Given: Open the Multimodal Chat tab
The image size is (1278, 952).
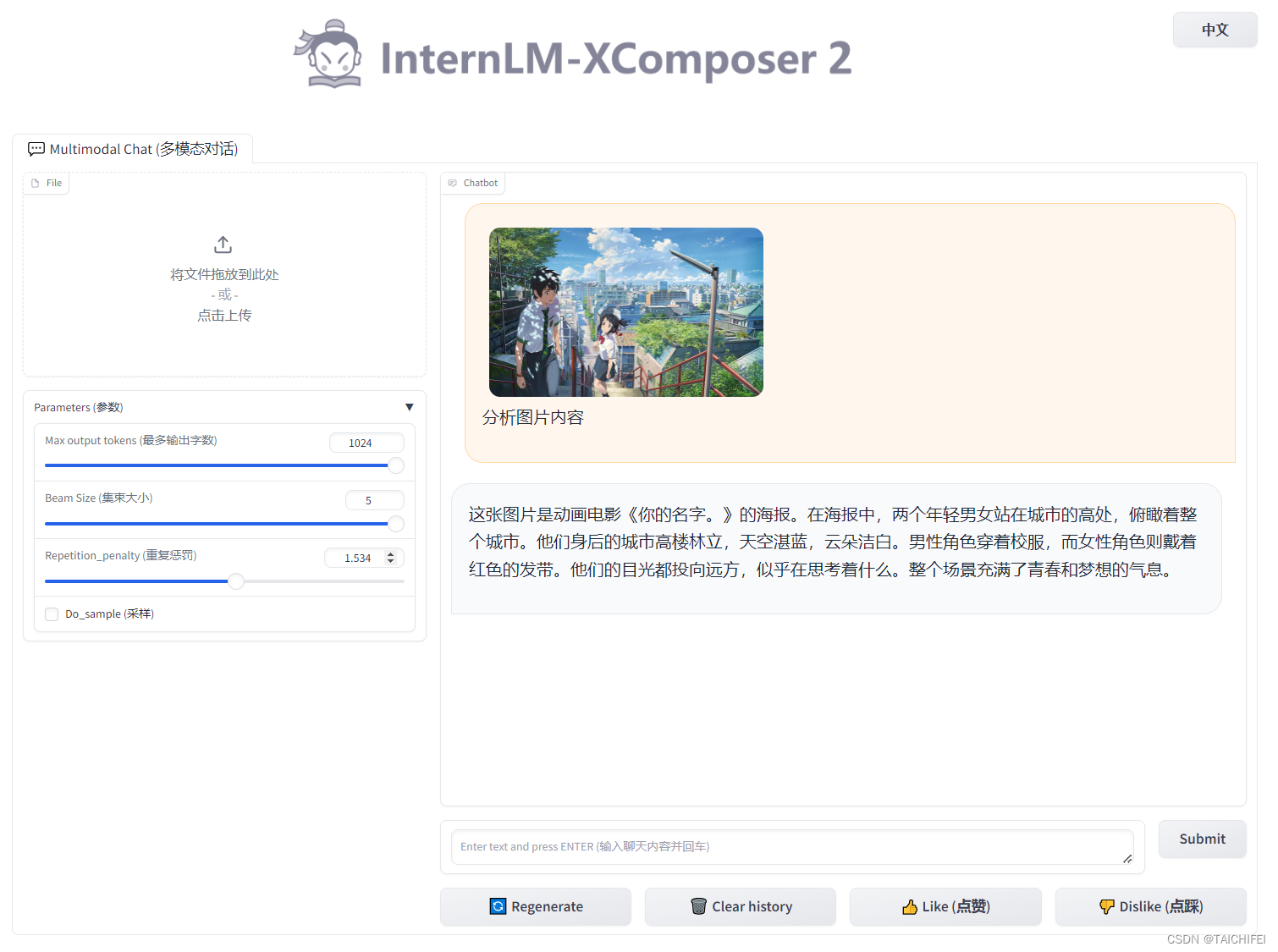Looking at the screenshot, I should tap(133, 149).
